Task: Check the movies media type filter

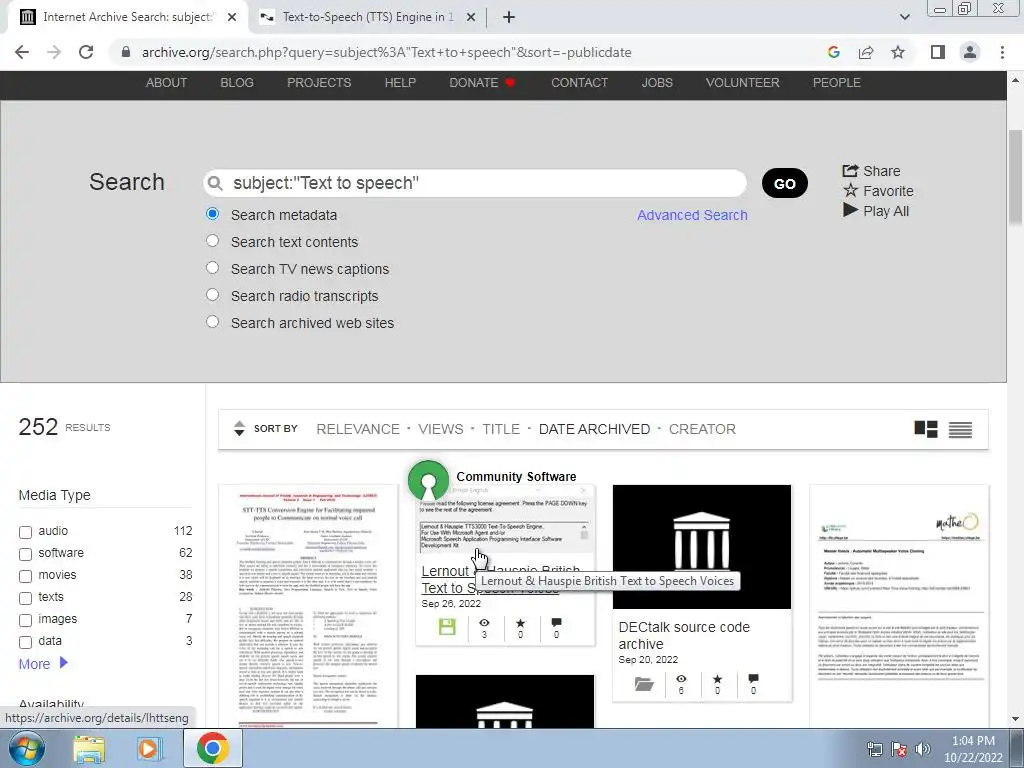Action: point(25,577)
